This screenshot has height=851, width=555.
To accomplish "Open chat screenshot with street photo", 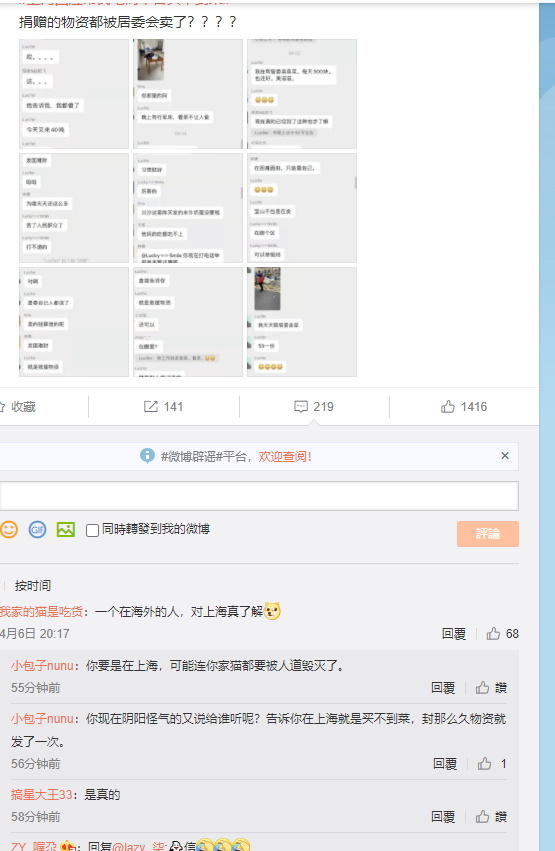I will 302,322.
